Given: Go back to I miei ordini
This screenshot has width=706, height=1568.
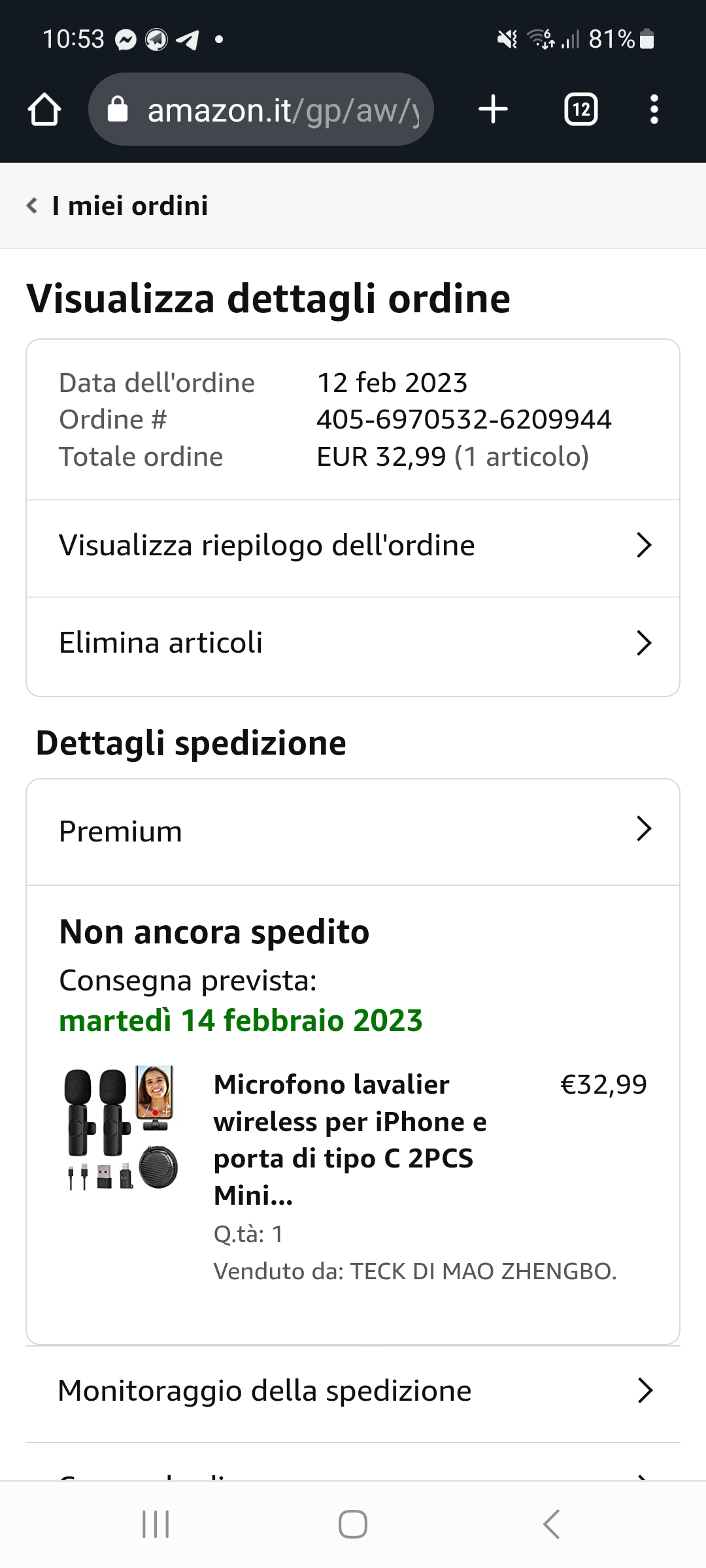Looking at the screenshot, I should click(129, 206).
